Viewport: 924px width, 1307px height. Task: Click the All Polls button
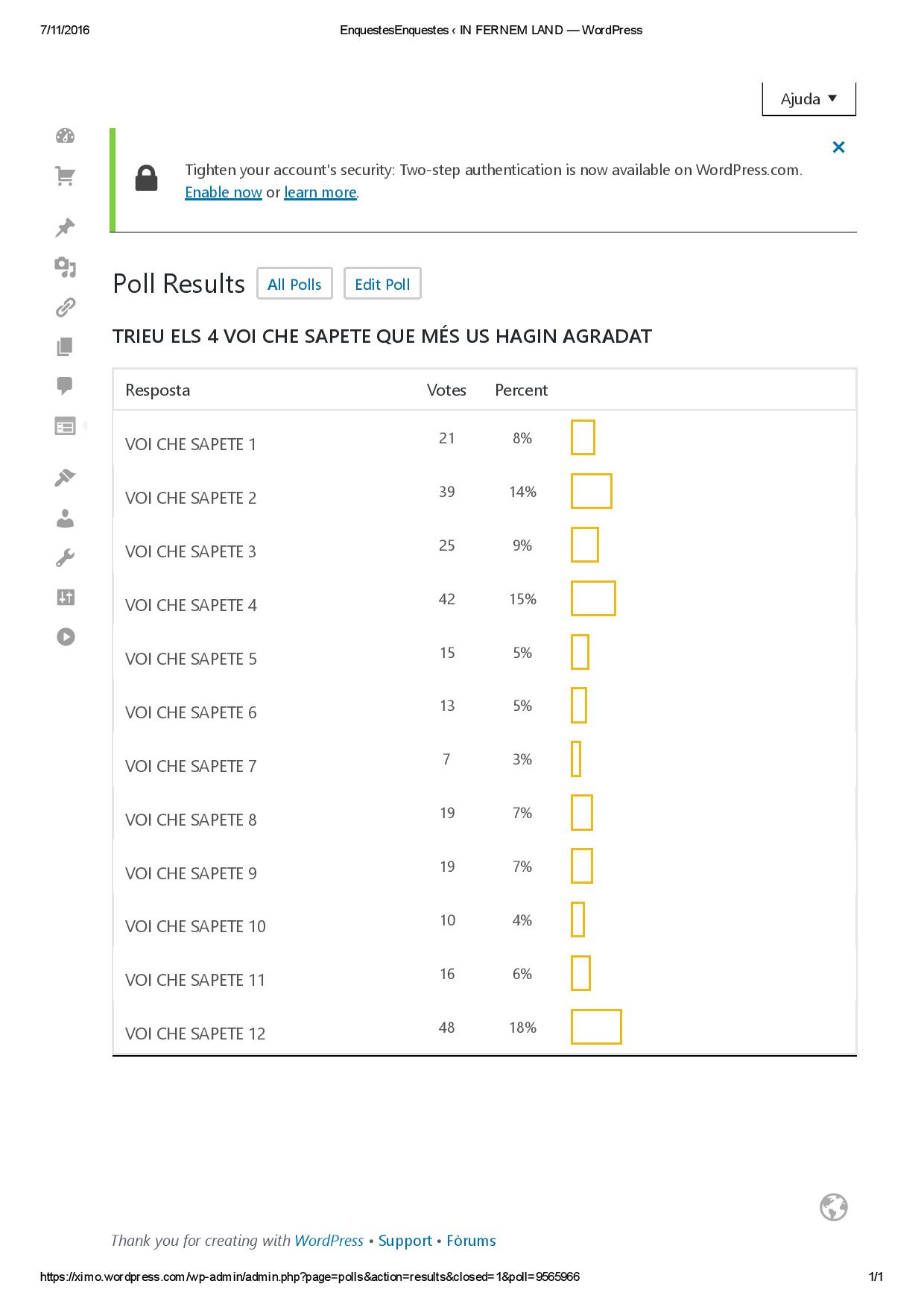coord(294,284)
